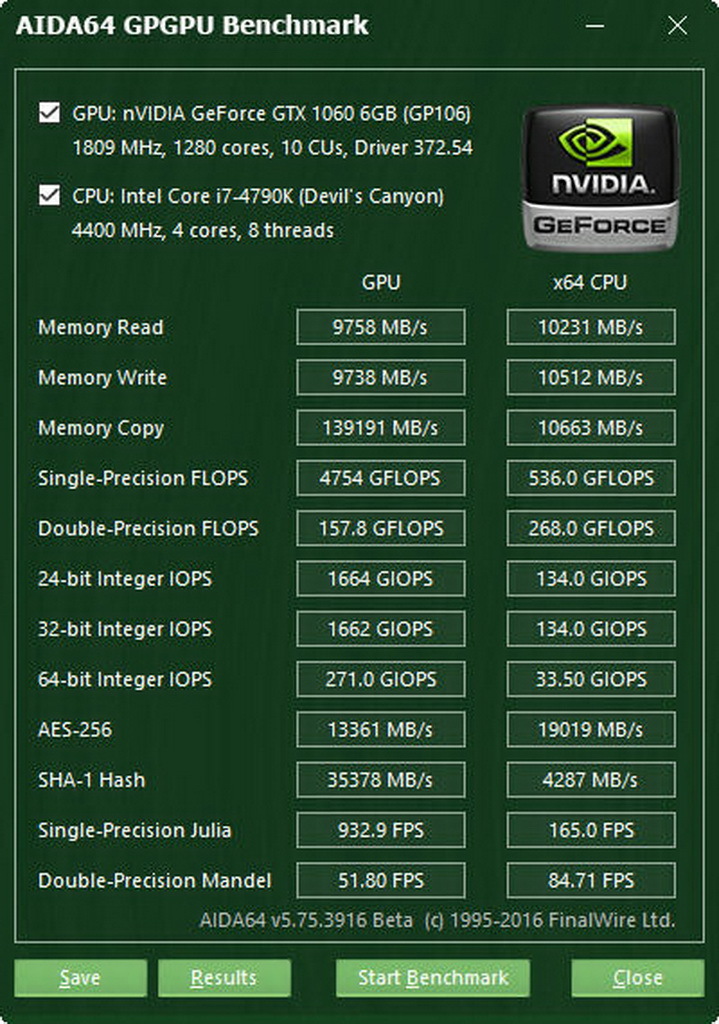
Task: Click the CPU Double-Precision Mandel result
Action: [590, 881]
